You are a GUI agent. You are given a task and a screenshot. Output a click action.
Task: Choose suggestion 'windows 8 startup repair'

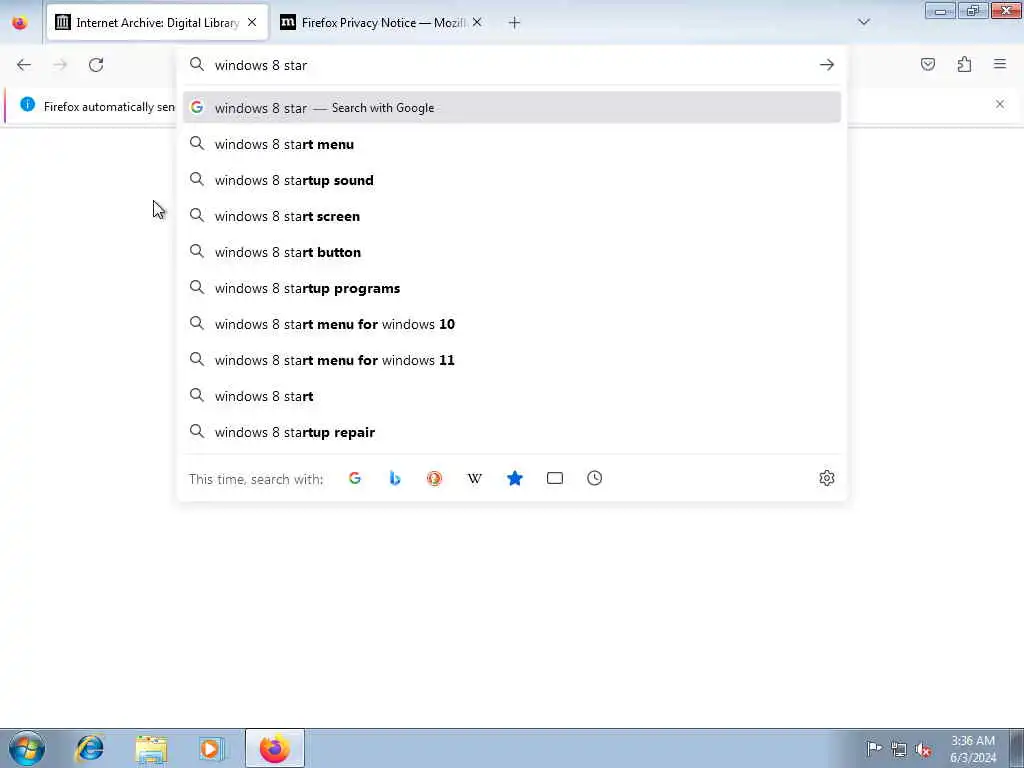point(512,432)
